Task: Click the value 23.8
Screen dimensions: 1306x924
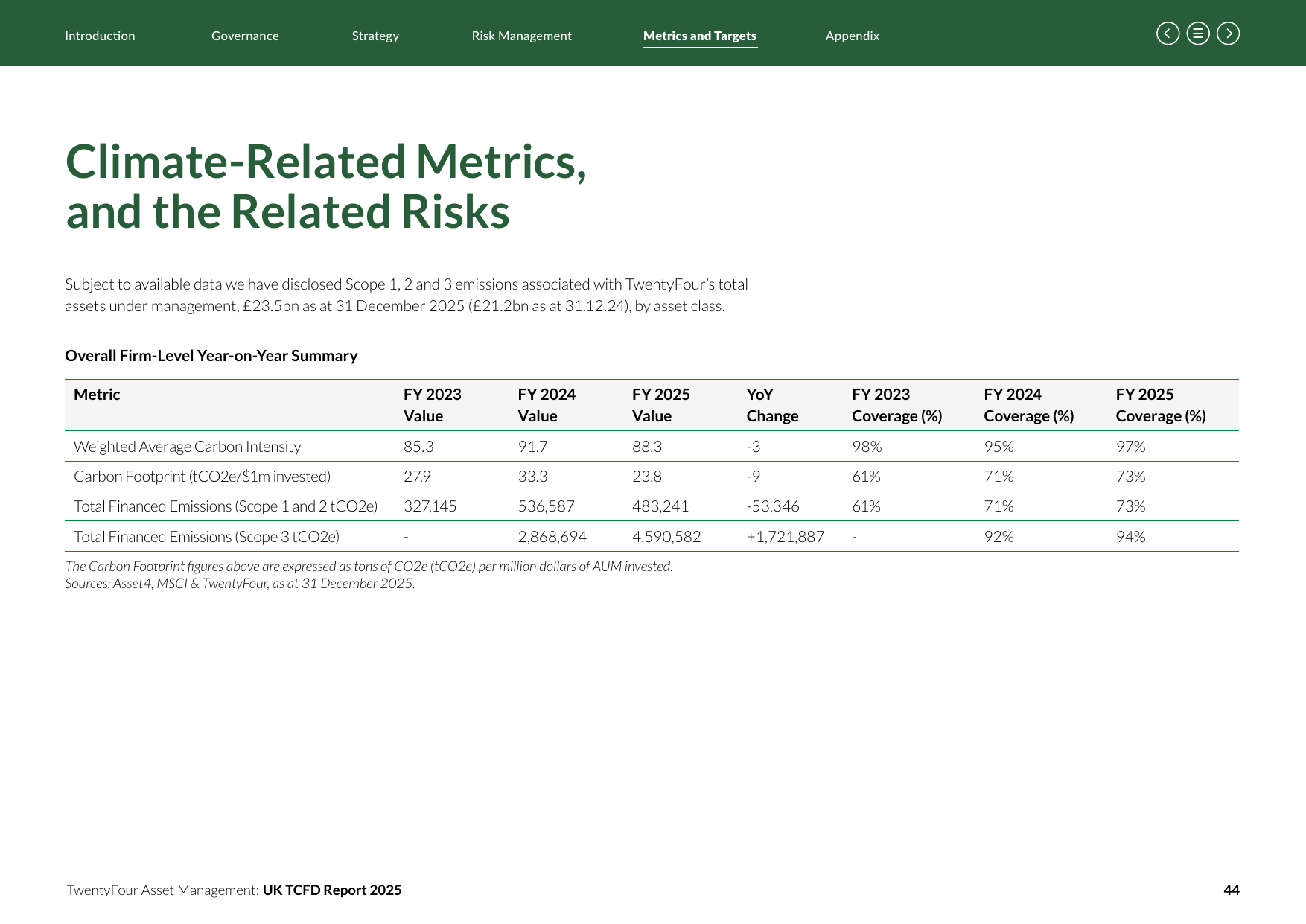Action: [647, 477]
